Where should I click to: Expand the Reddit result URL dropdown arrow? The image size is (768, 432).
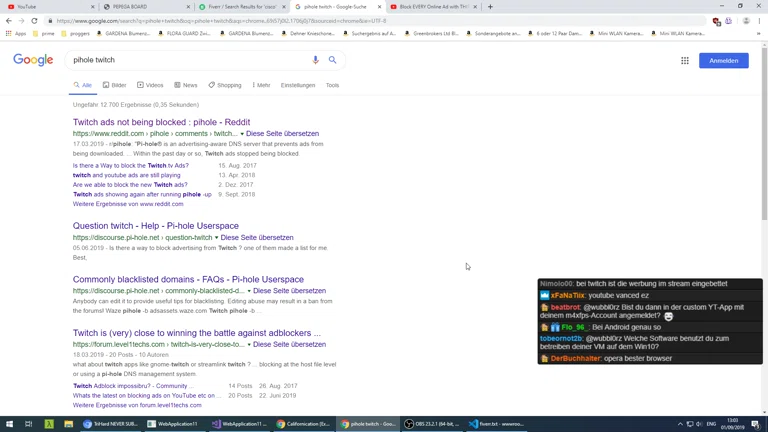pos(242,134)
